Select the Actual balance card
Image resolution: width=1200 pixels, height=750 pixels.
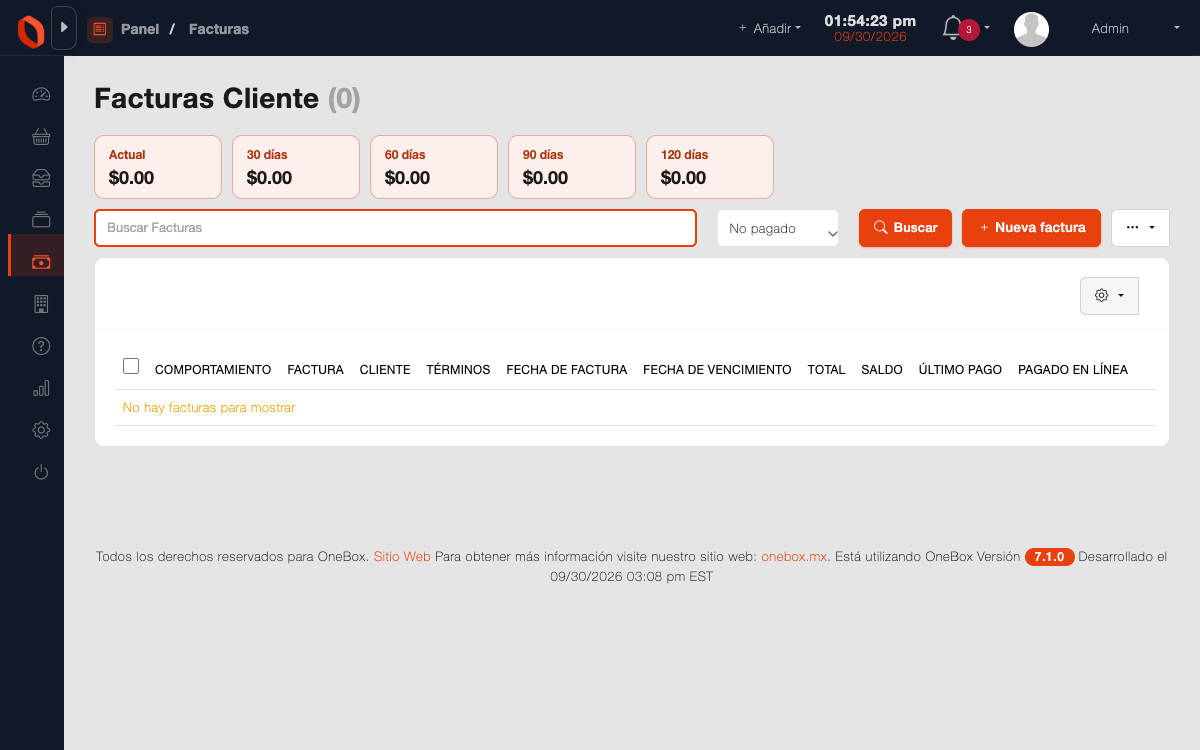pos(158,167)
